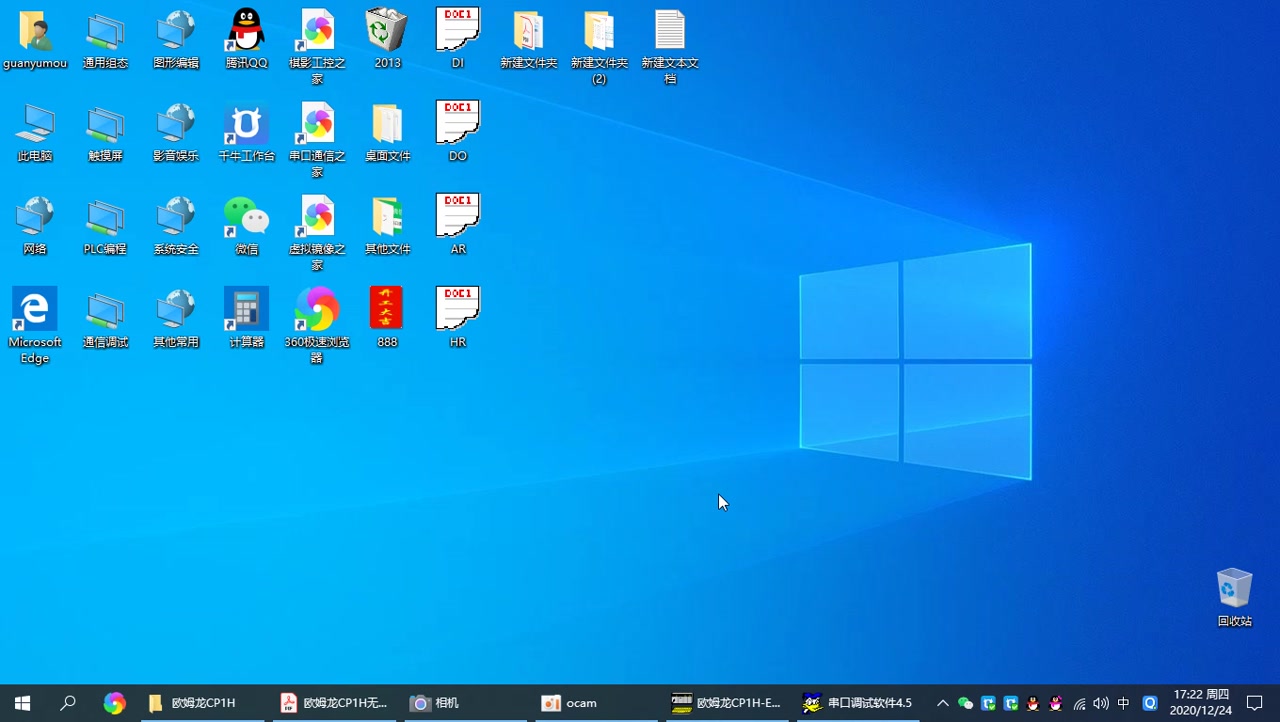1280x722 pixels.
Task: Open the AR document icon
Action: click(458, 226)
